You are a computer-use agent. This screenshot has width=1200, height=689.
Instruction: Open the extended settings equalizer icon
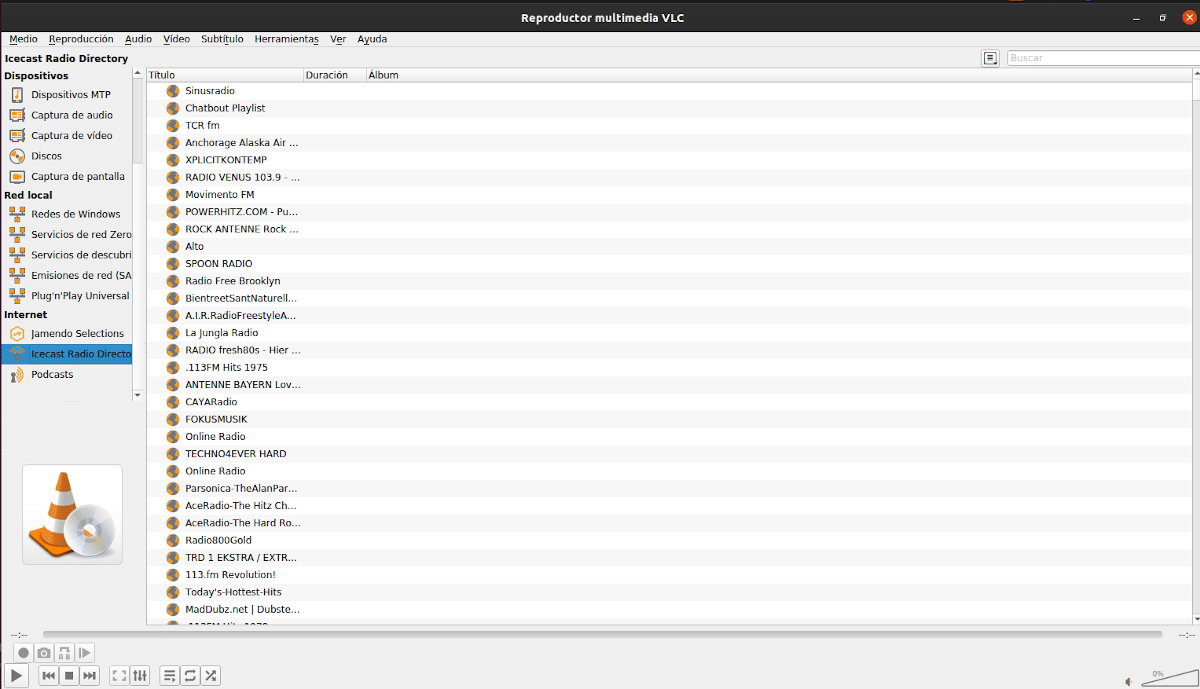(140, 675)
